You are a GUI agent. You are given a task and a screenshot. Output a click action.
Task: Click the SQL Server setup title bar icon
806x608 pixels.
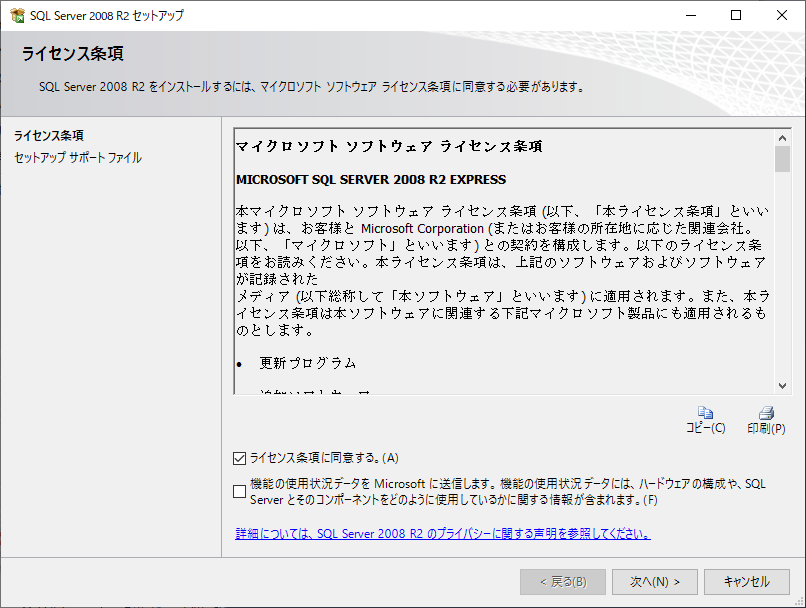(17, 16)
